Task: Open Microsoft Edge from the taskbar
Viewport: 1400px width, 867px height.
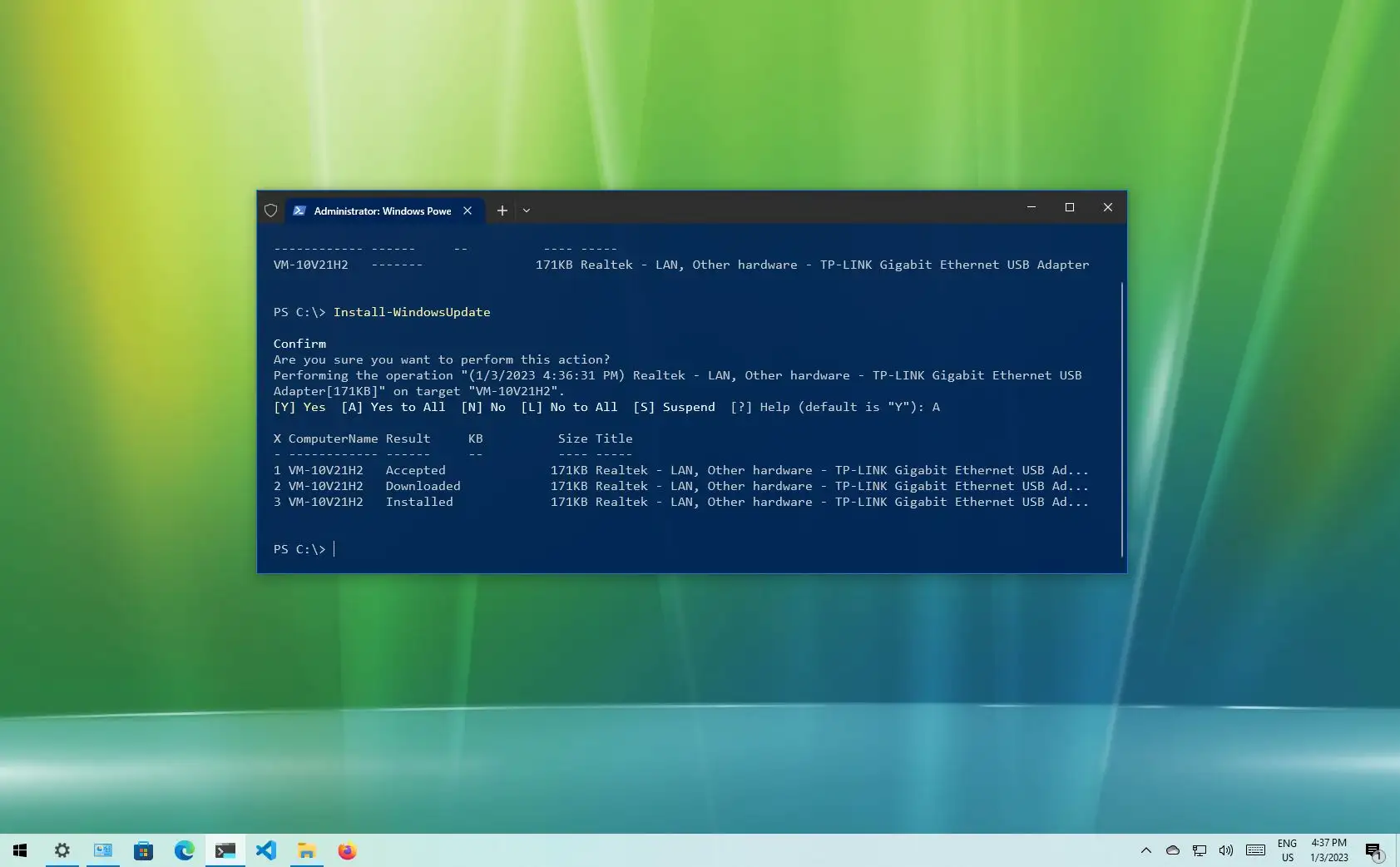Action: point(184,850)
